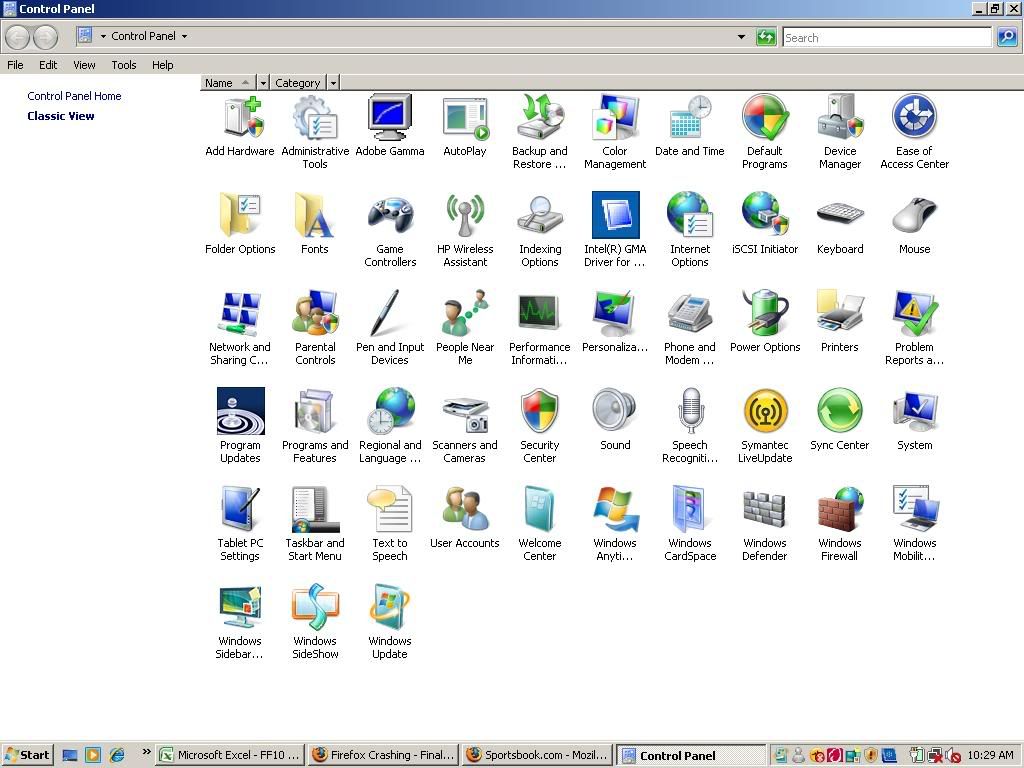Open Sound settings icon

coord(615,411)
